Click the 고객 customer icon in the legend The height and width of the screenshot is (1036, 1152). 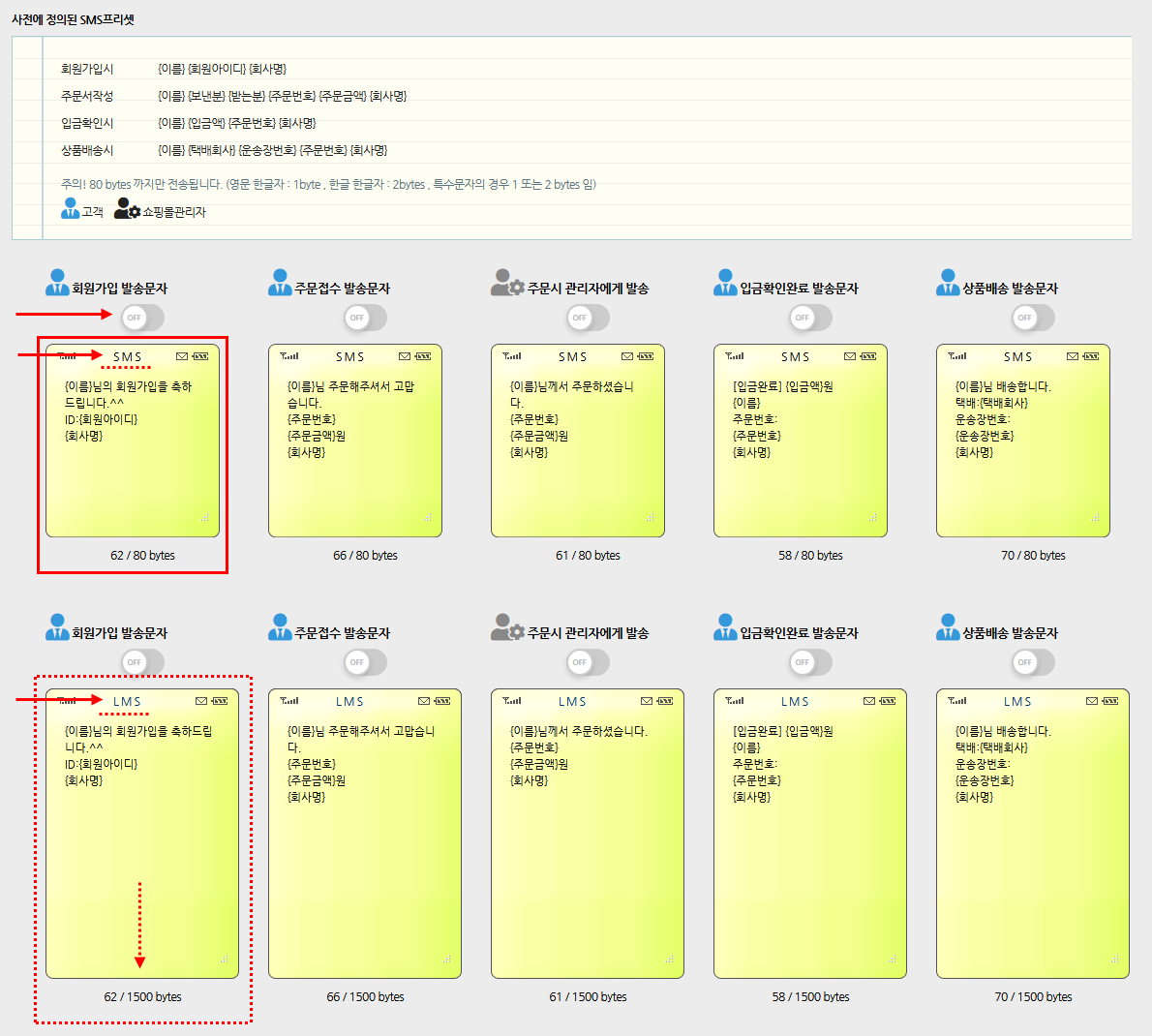(x=70, y=209)
